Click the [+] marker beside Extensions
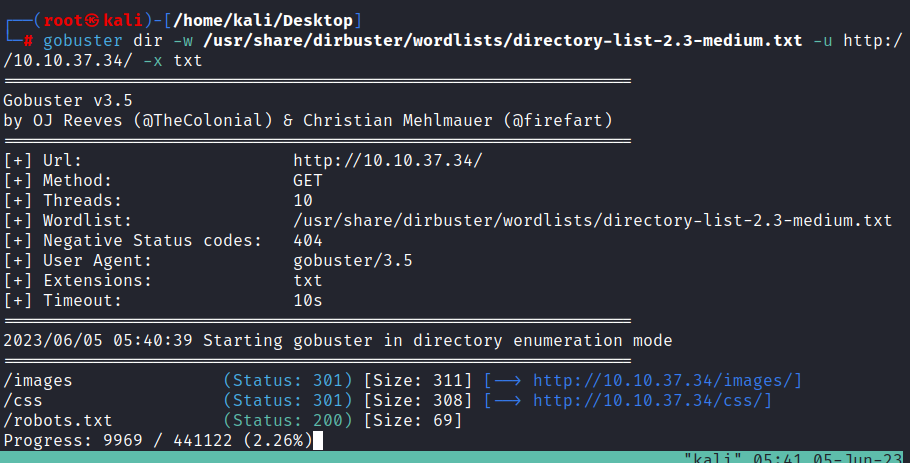 pyautogui.click(x=18, y=281)
